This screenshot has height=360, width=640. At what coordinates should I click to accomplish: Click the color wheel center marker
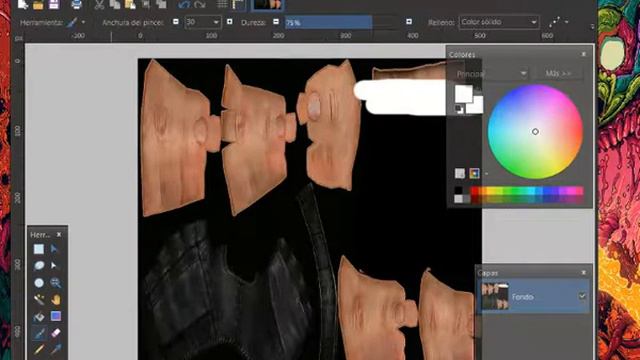(535, 131)
